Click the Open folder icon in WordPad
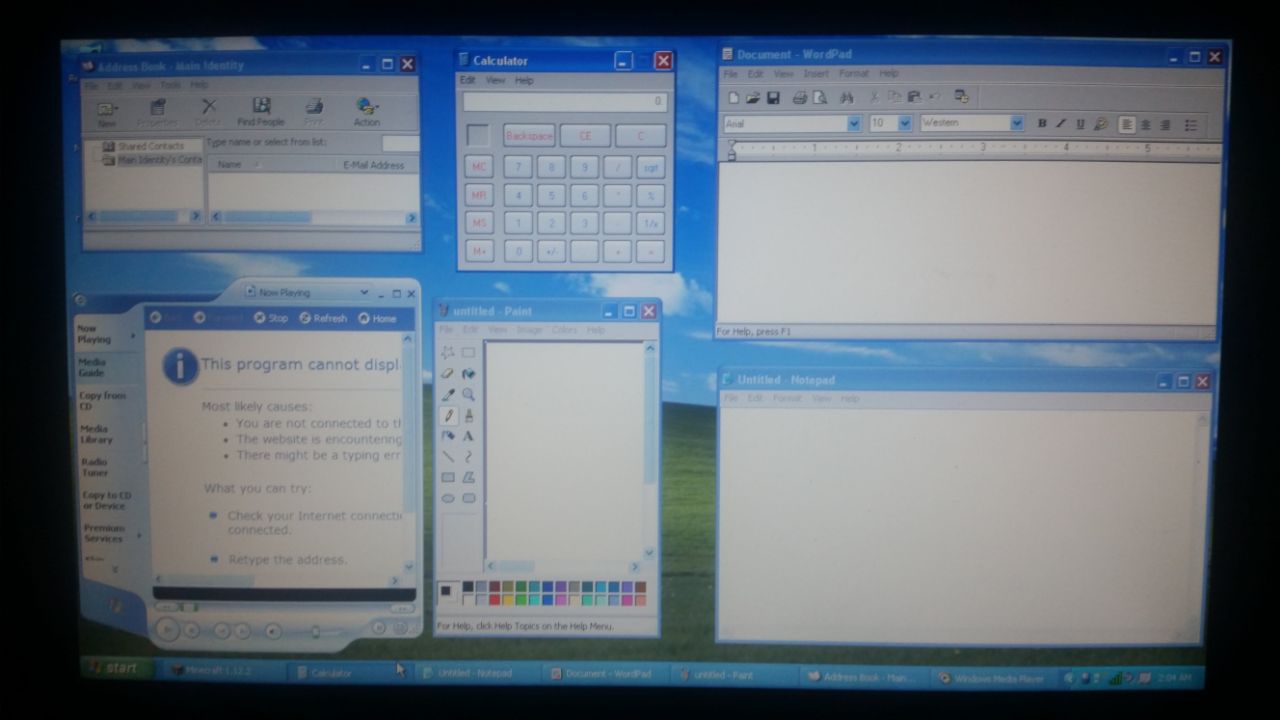The height and width of the screenshot is (720, 1280). (753, 97)
